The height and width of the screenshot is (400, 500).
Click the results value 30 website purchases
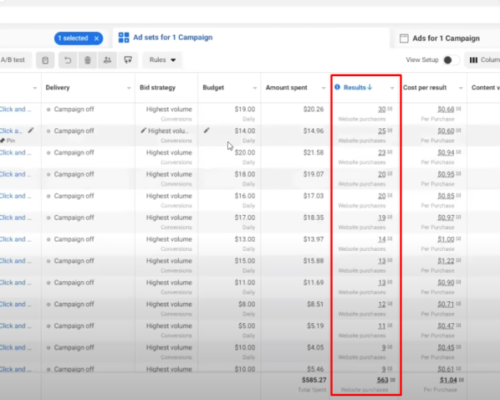pos(382,109)
